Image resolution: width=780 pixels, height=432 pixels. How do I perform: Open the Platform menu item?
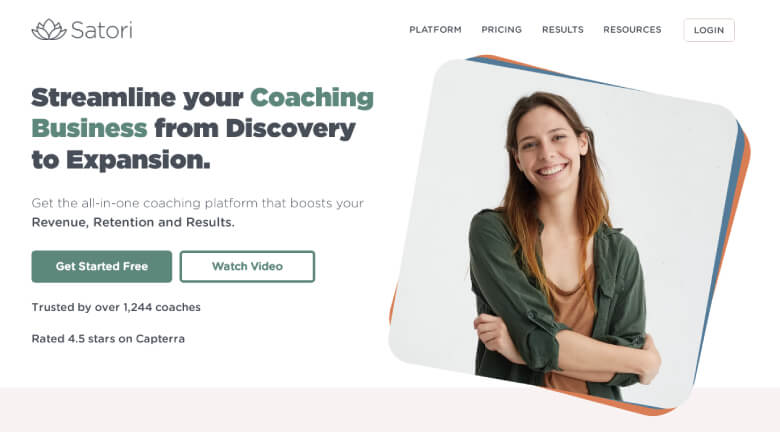pyautogui.click(x=435, y=30)
